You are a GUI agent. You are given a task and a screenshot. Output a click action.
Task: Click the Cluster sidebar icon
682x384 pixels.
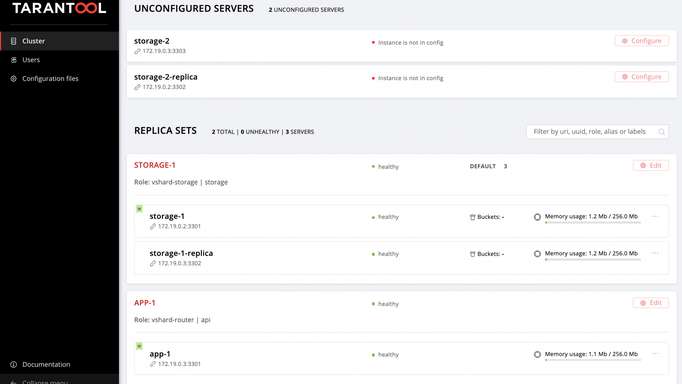pos(13,41)
